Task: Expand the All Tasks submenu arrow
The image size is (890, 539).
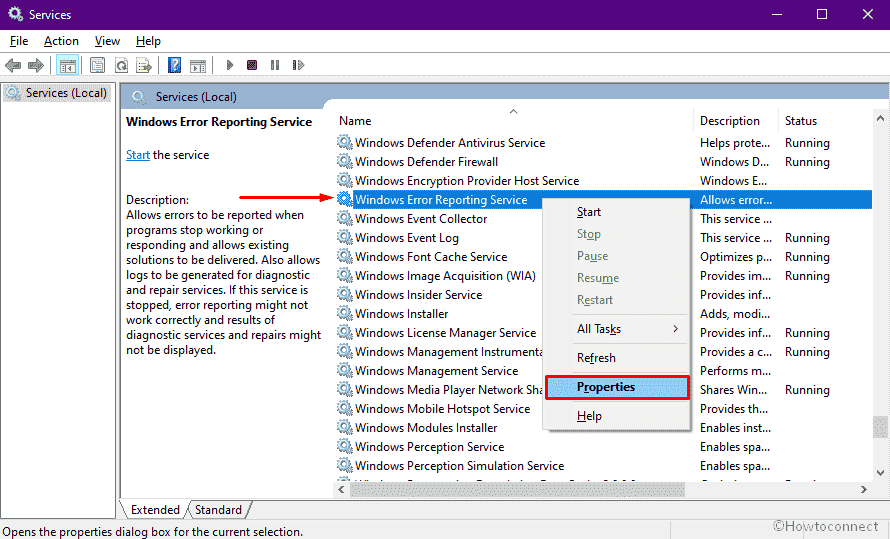Action: [x=675, y=329]
